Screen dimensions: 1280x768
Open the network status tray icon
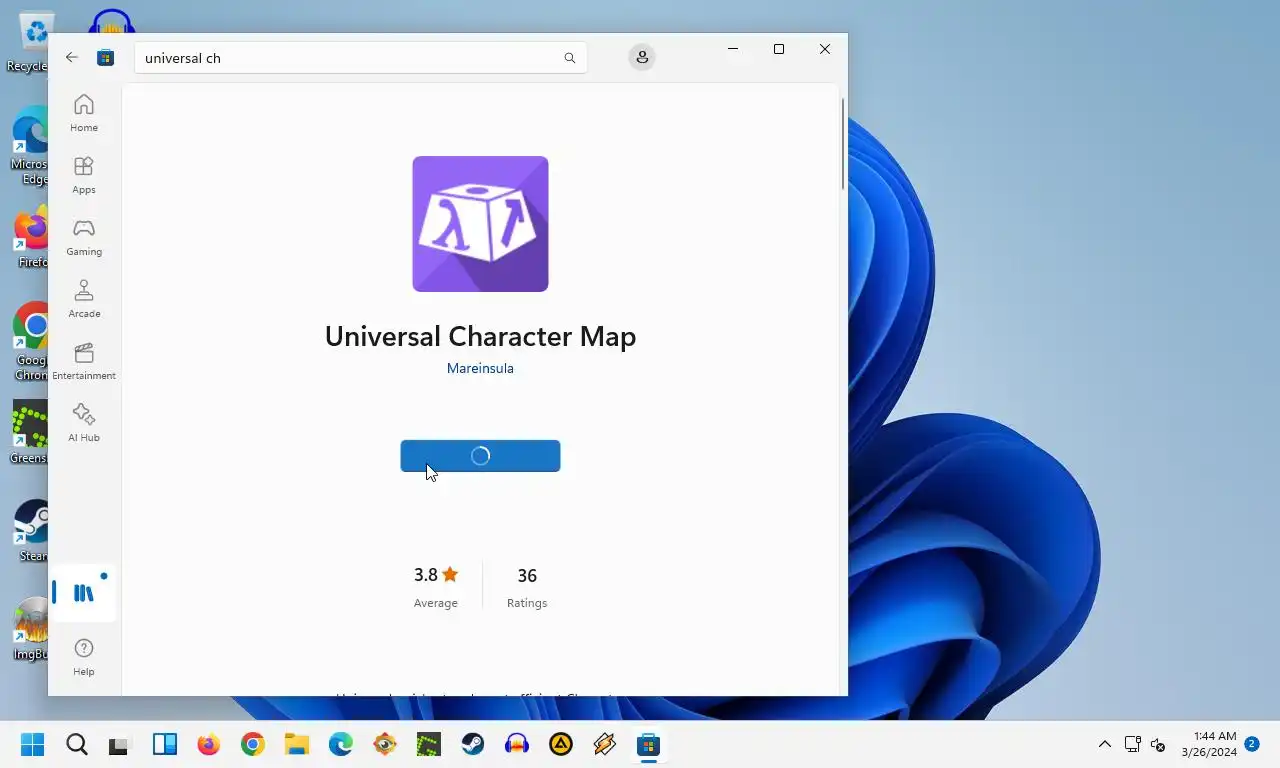point(1132,744)
